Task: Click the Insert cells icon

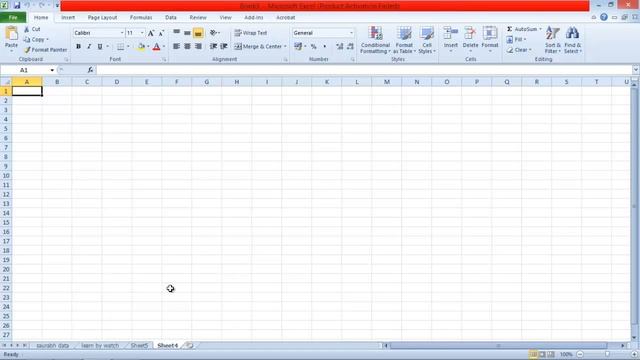Action: point(451,33)
